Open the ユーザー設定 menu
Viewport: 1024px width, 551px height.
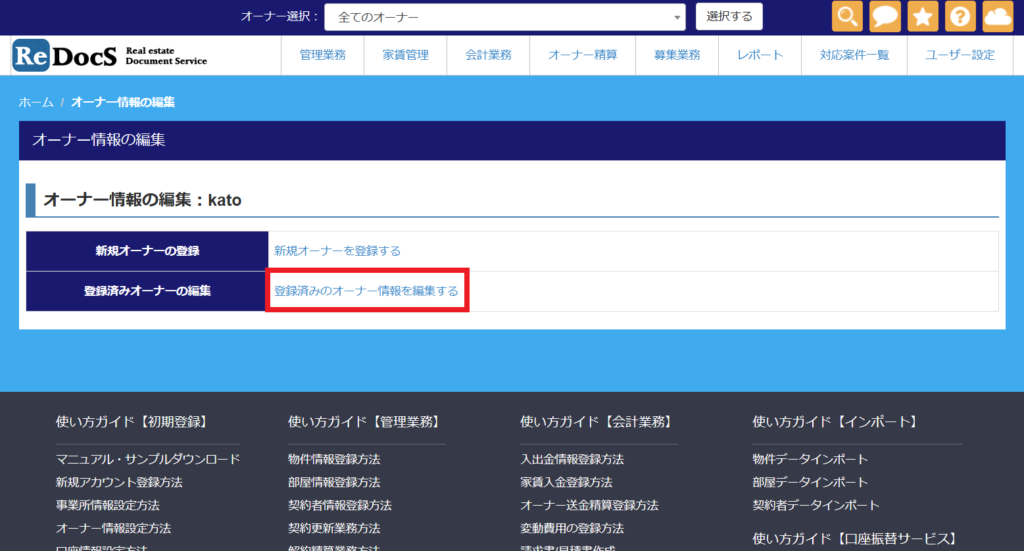[x=960, y=55]
